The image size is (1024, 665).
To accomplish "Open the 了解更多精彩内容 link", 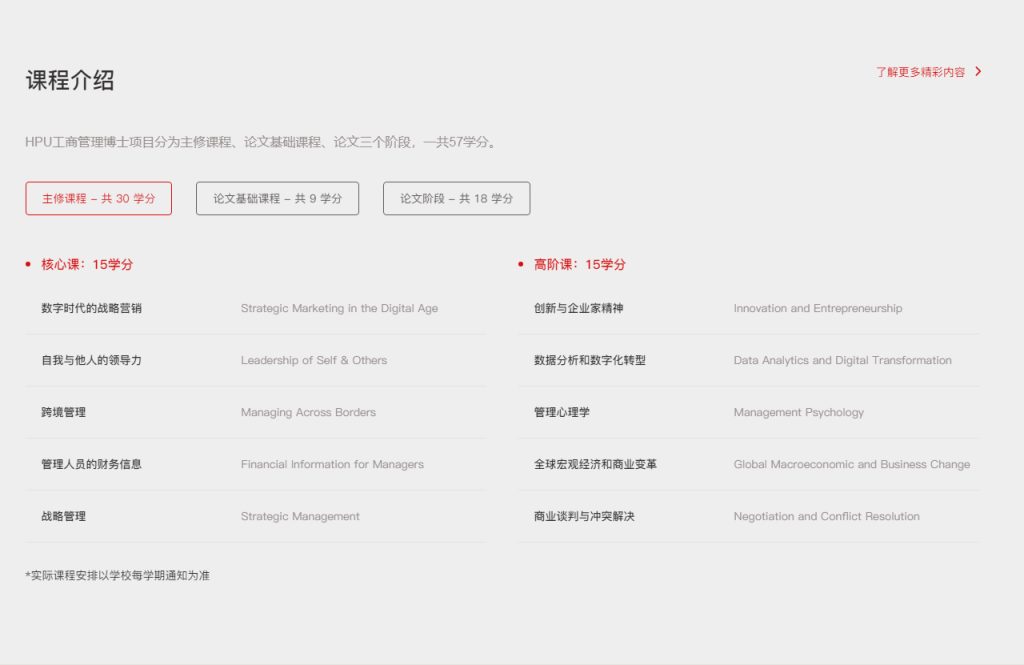I will click(x=920, y=72).
